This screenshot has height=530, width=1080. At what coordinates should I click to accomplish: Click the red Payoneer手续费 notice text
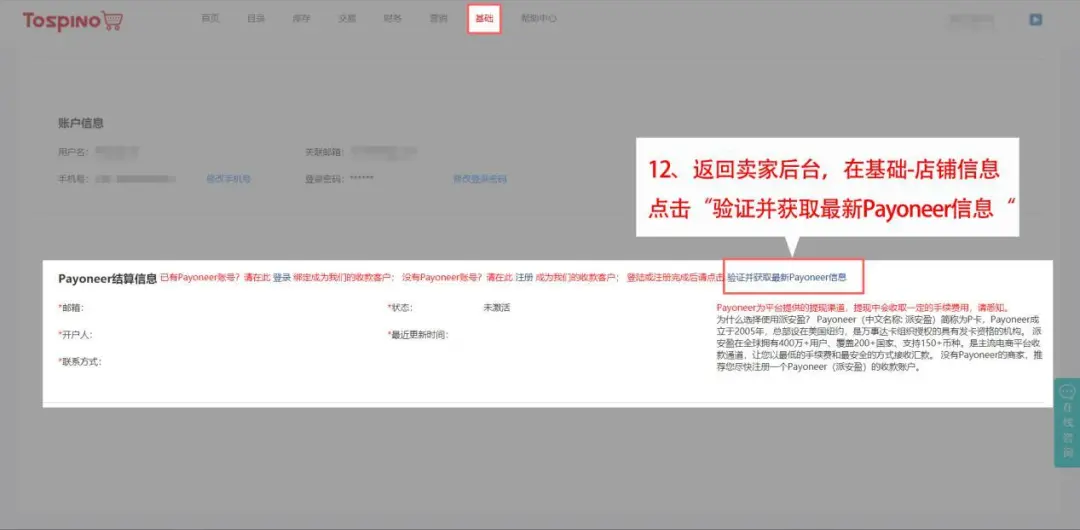862,308
